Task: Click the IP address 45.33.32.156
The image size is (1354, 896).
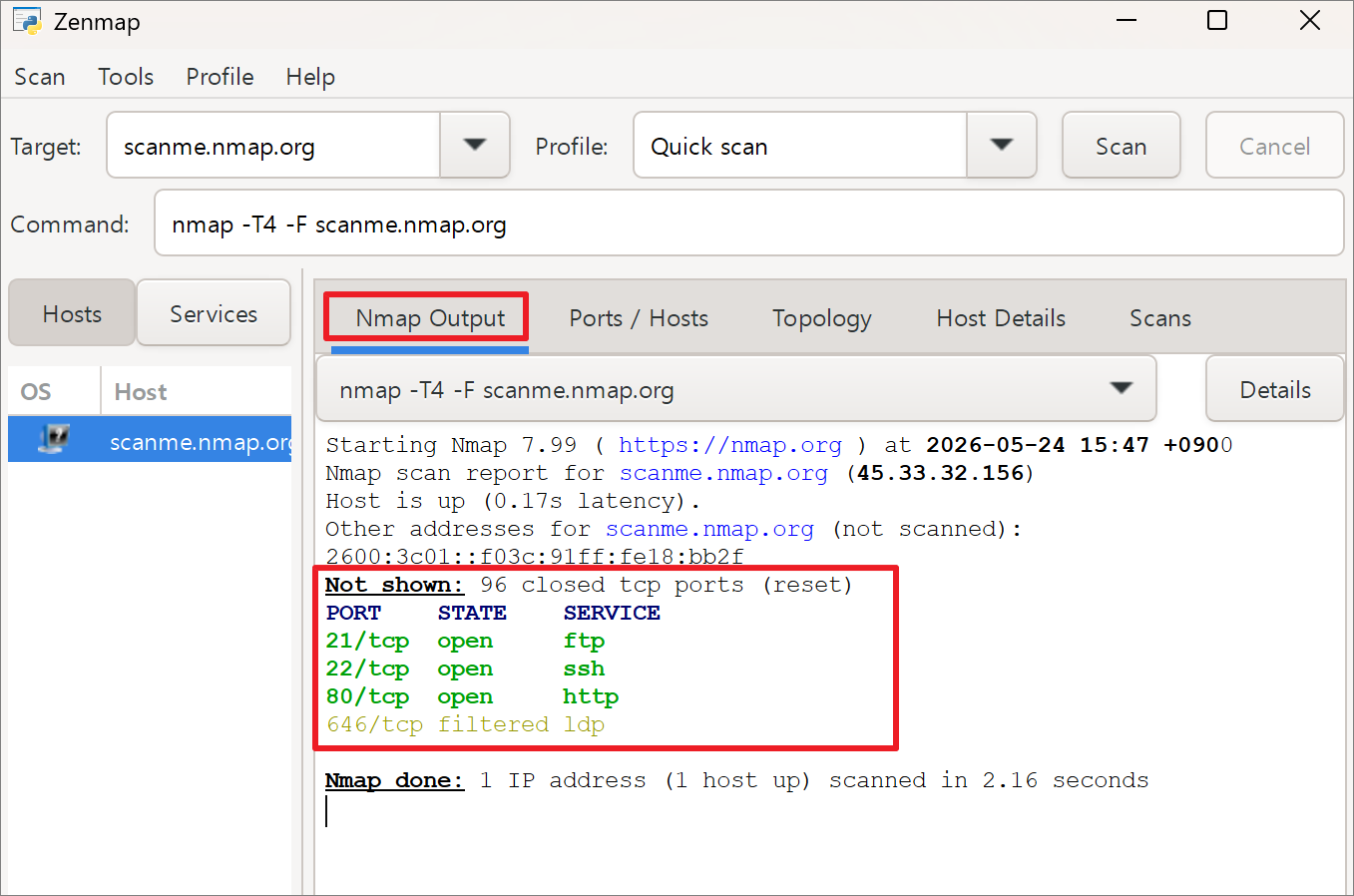Action: pyautogui.click(x=940, y=473)
